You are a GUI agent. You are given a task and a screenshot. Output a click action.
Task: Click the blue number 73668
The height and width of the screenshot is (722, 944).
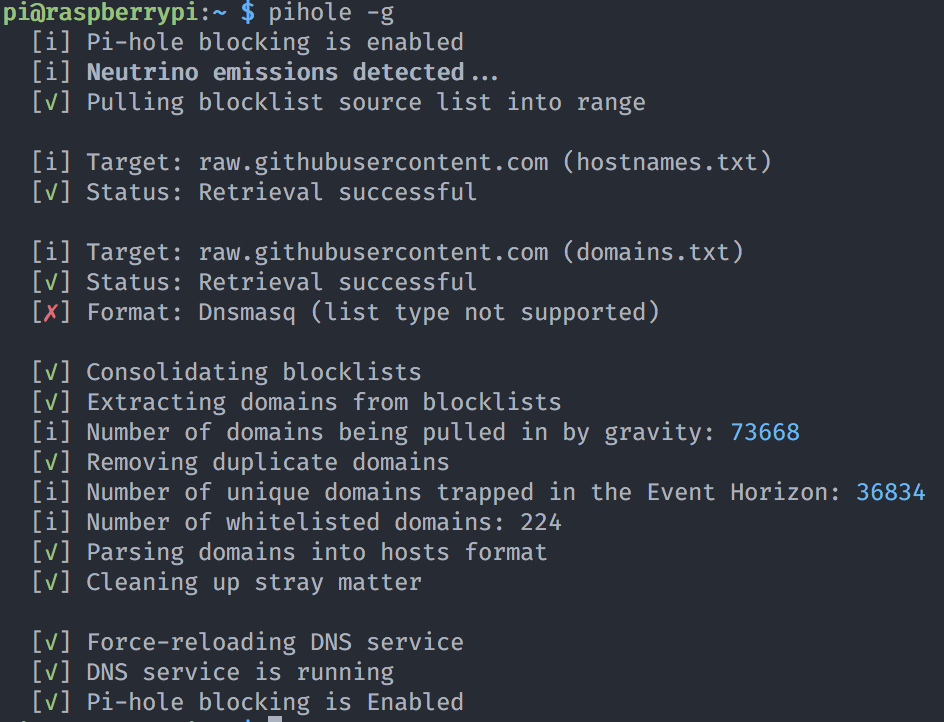tap(765, 432)
